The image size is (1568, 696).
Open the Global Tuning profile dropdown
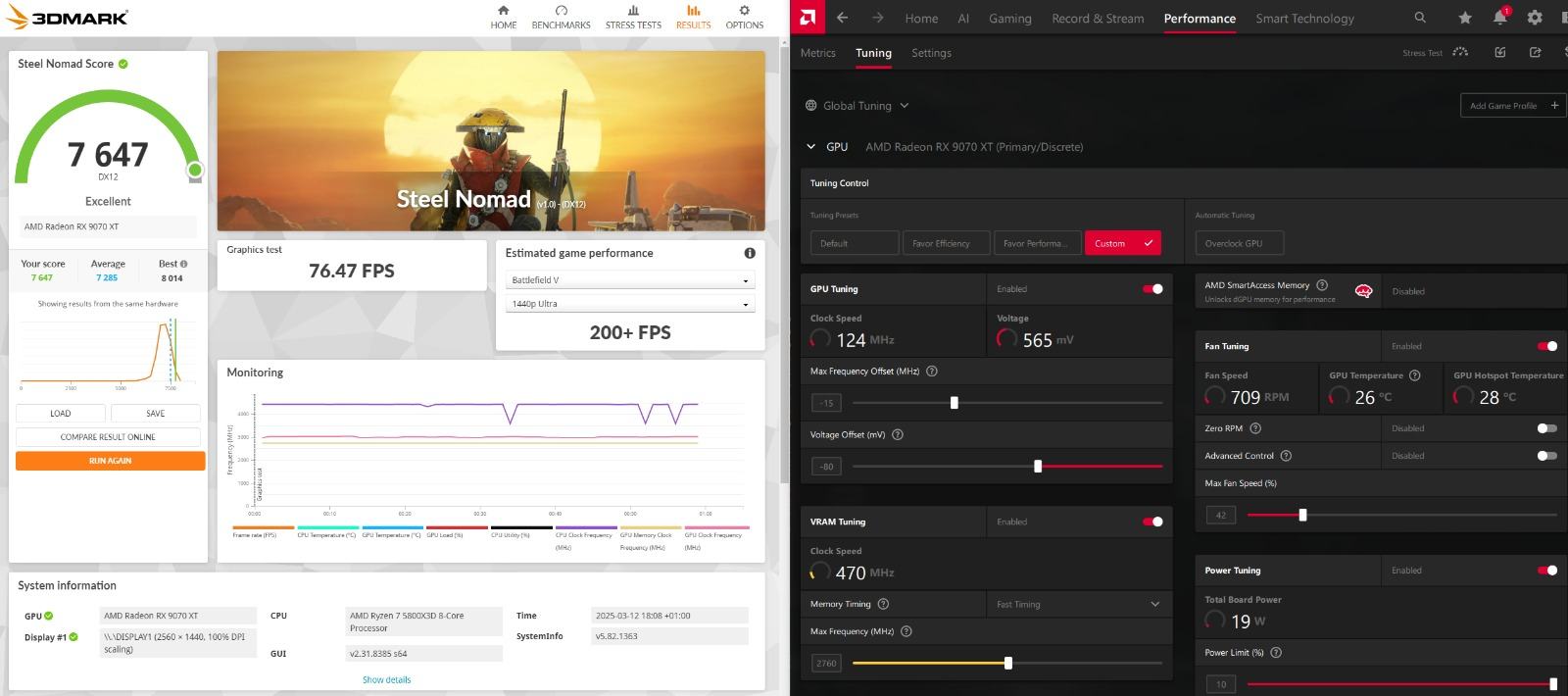tap(857, 106)
